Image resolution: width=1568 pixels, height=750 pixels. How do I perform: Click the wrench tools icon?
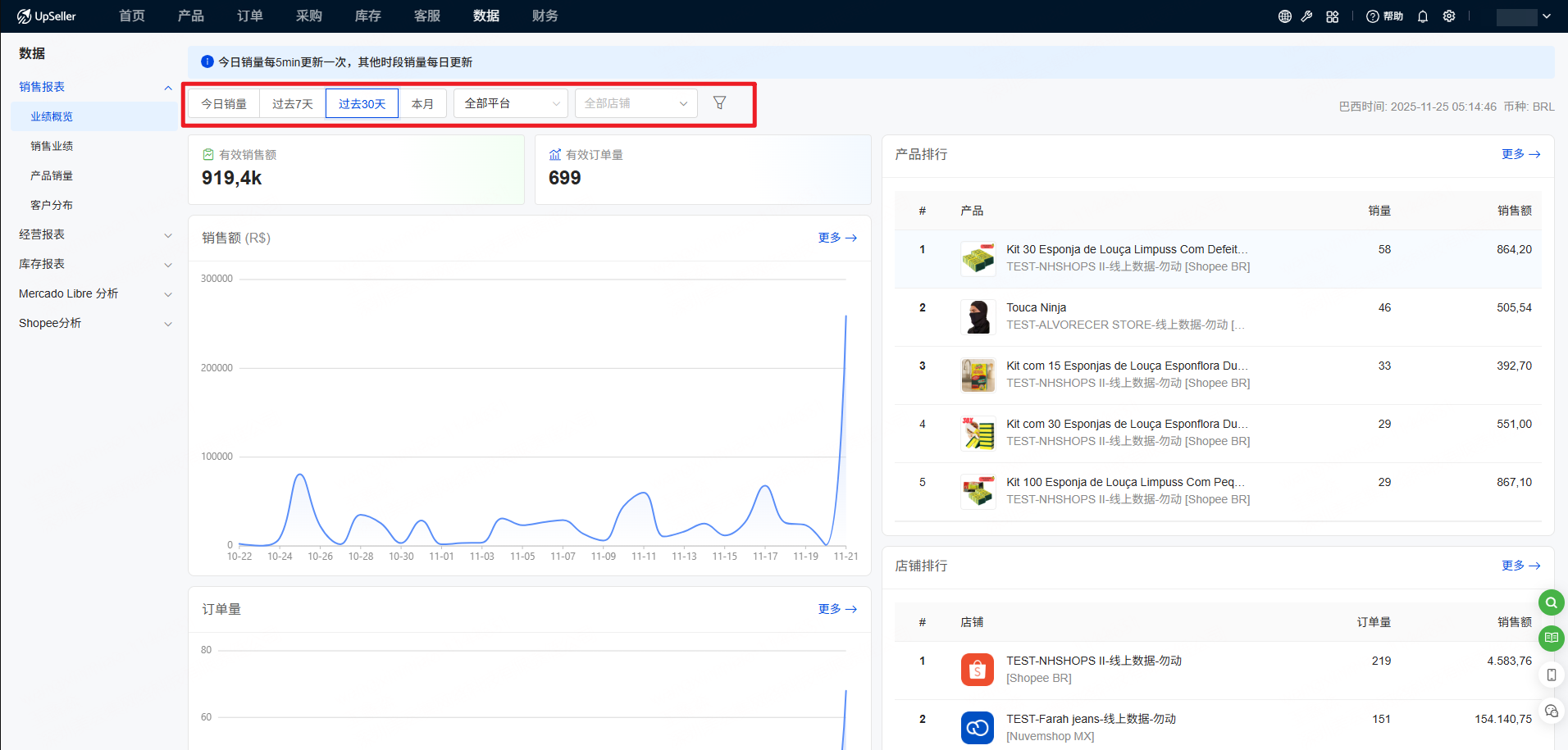click(x=1307, y=16)
